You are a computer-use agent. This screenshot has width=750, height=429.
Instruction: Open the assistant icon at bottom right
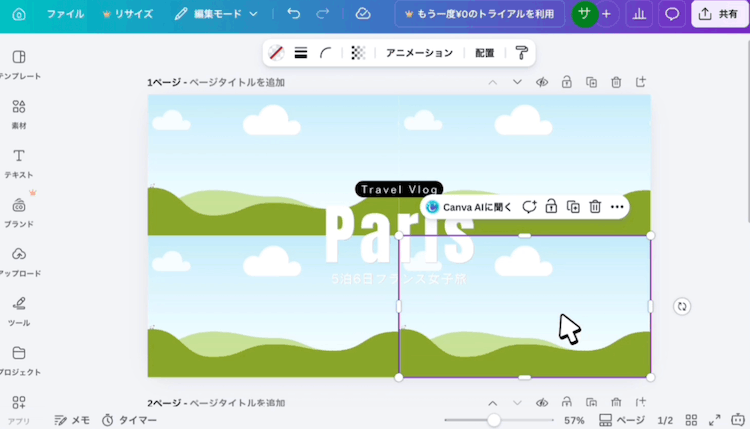[738, 420]
